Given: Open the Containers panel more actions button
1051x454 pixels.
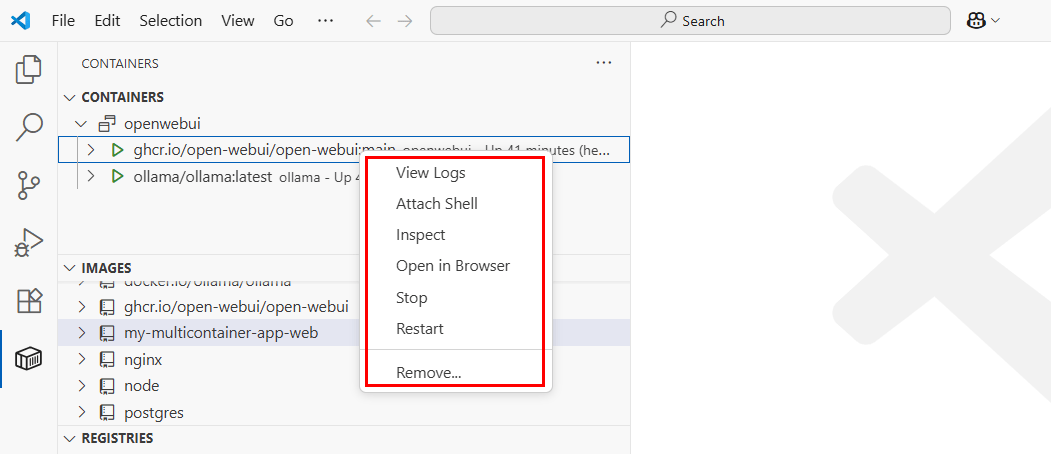Looking at the screenshot, I should click(x=603, y=63).
